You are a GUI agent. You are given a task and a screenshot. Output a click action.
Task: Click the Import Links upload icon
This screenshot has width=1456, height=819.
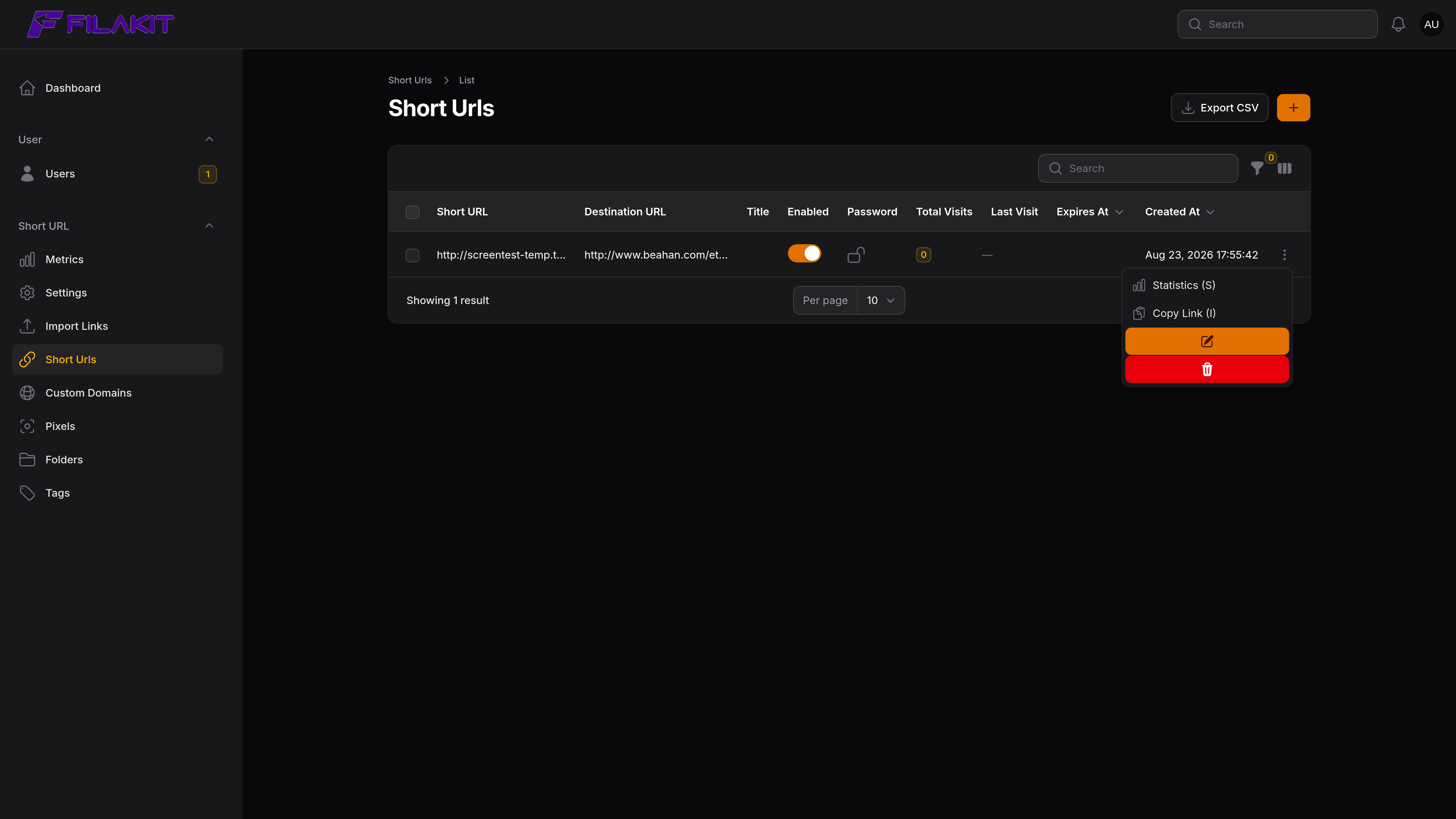27,326
